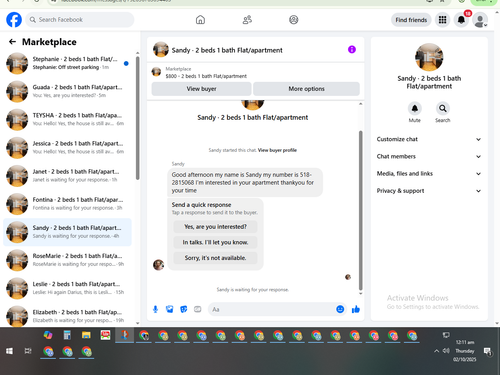The width and height of the screenshot is (500, 375).
Task: Open the Janet conversation
Action: click(67, 176)
